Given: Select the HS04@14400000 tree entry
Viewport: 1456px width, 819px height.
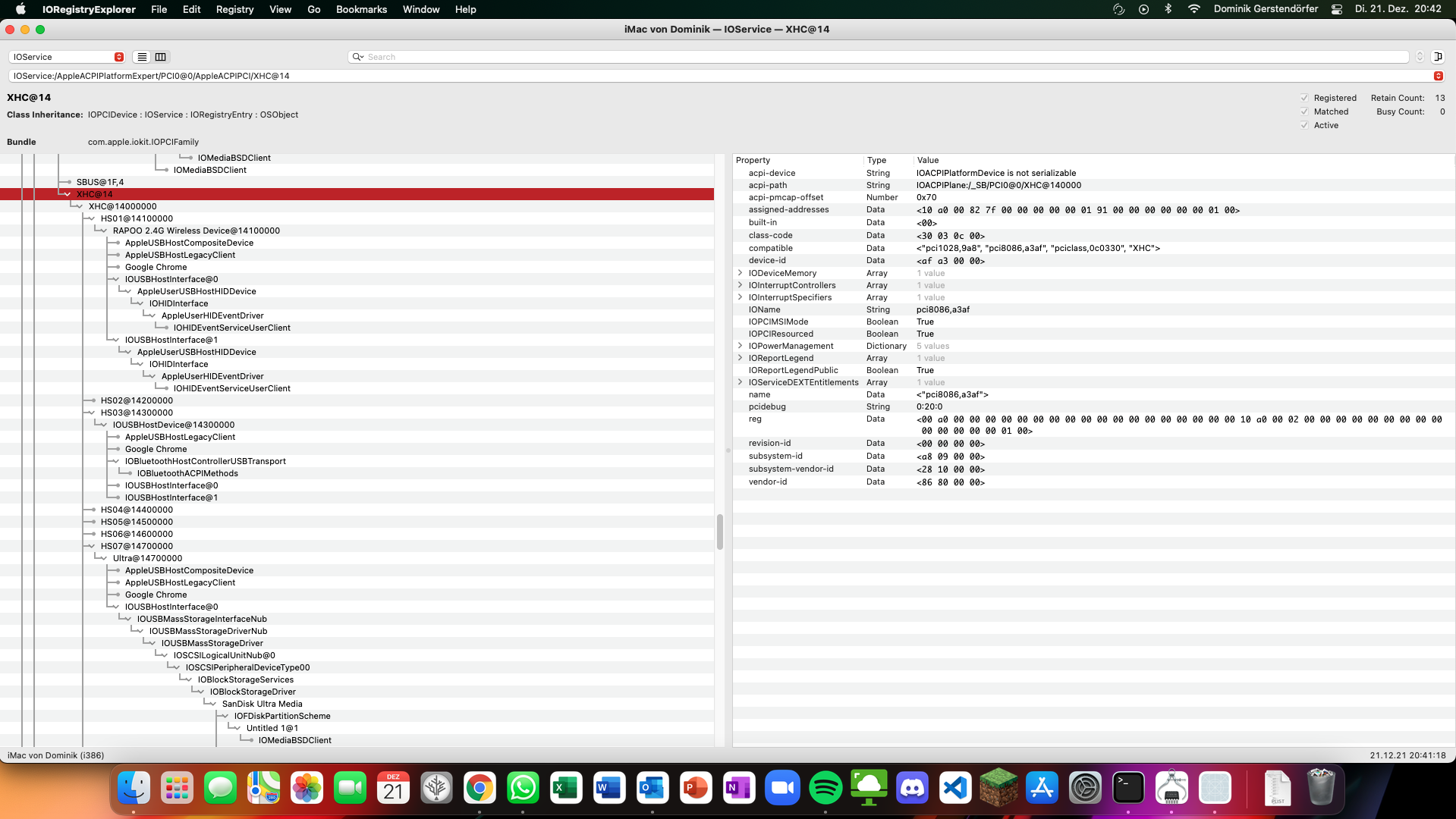Looking at the screenshot, I should pos(137,510).
